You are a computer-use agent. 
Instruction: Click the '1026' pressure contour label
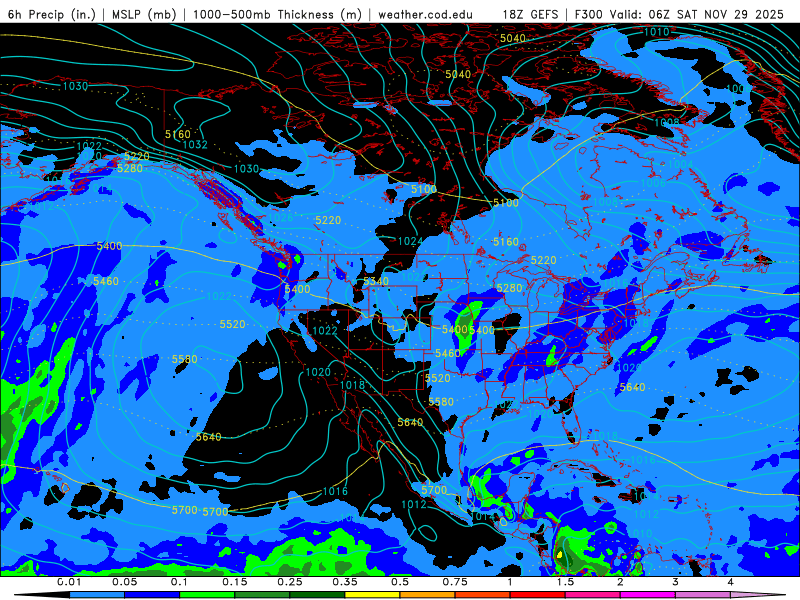click(281, 218)
